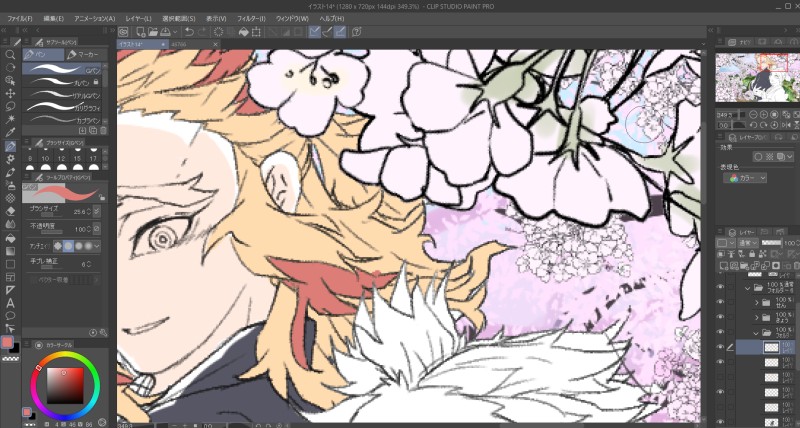800x428 pixels.
Task: Hide the currently selected layer via eye
Action: point(720,347)
